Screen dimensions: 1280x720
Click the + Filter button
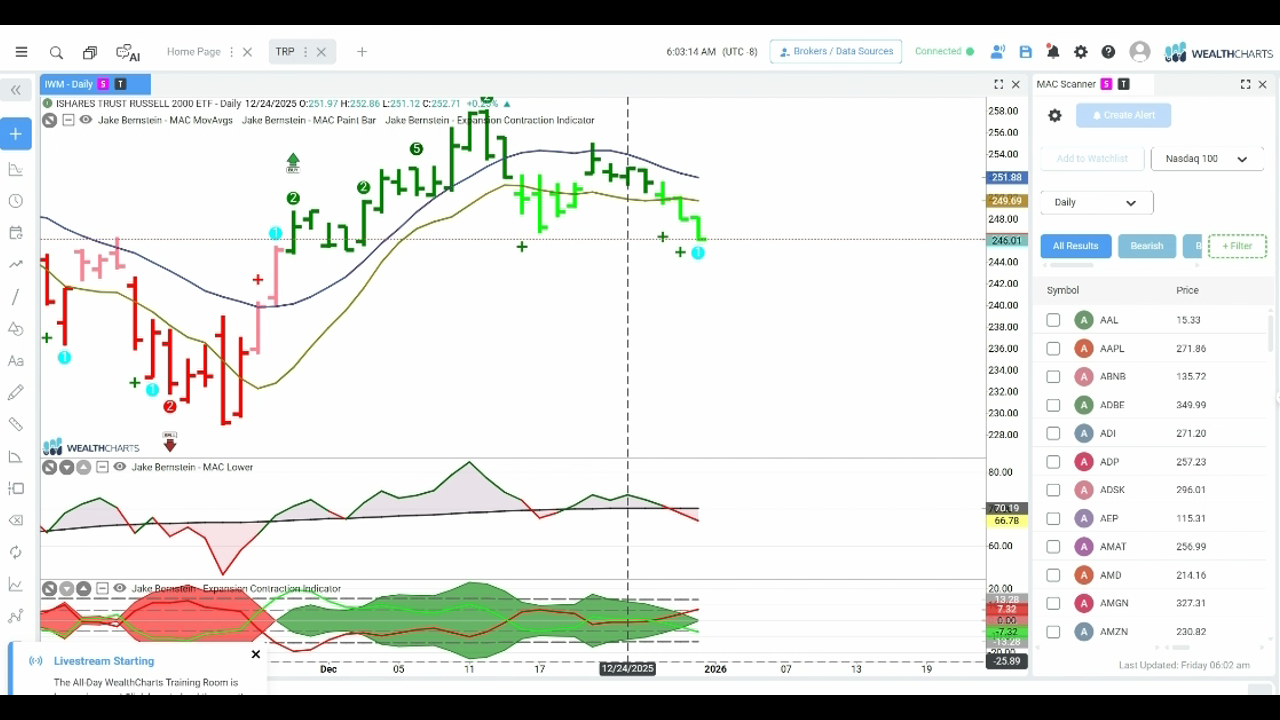click(x=1237, y=246)
